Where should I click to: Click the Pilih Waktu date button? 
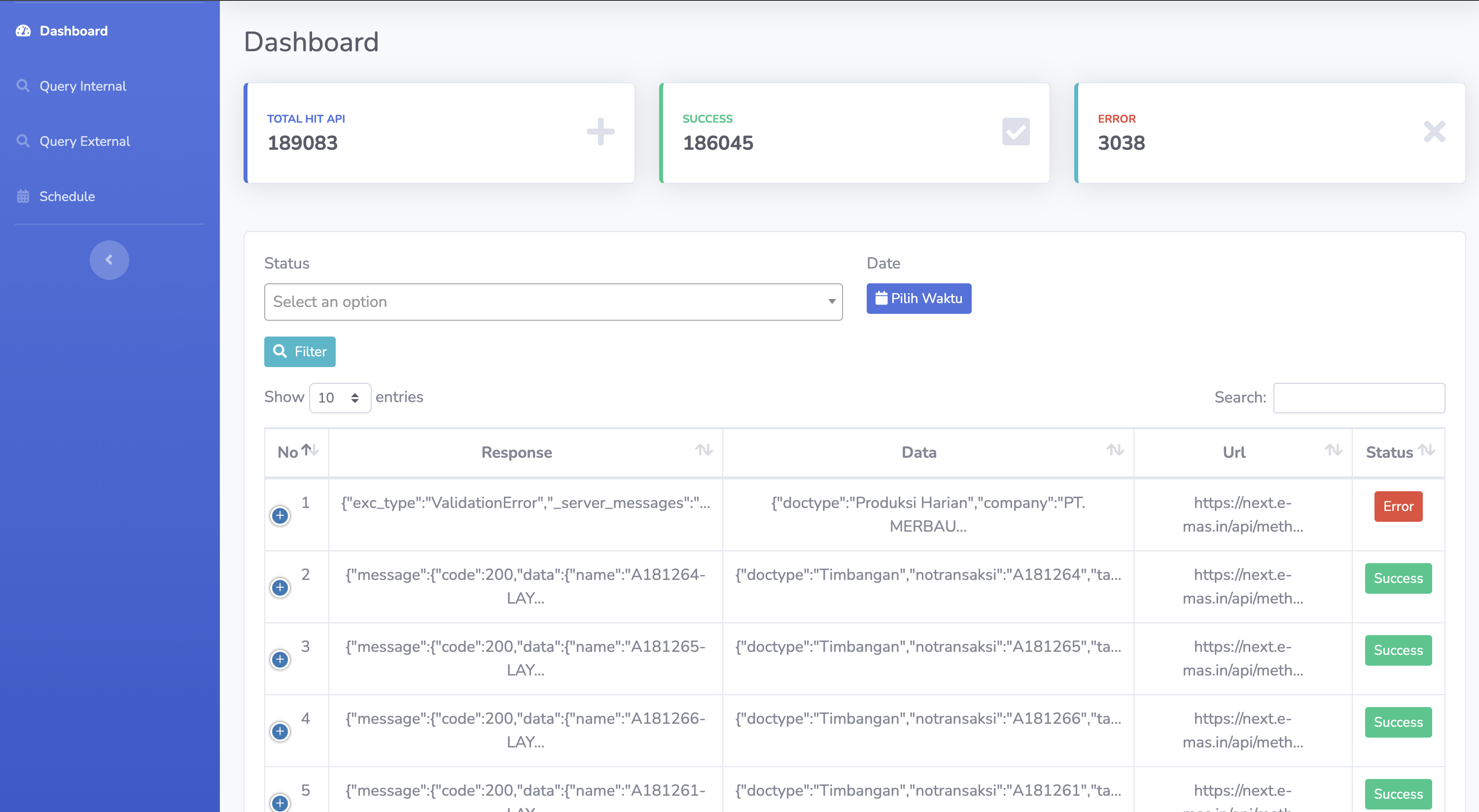tap(918, 299)
